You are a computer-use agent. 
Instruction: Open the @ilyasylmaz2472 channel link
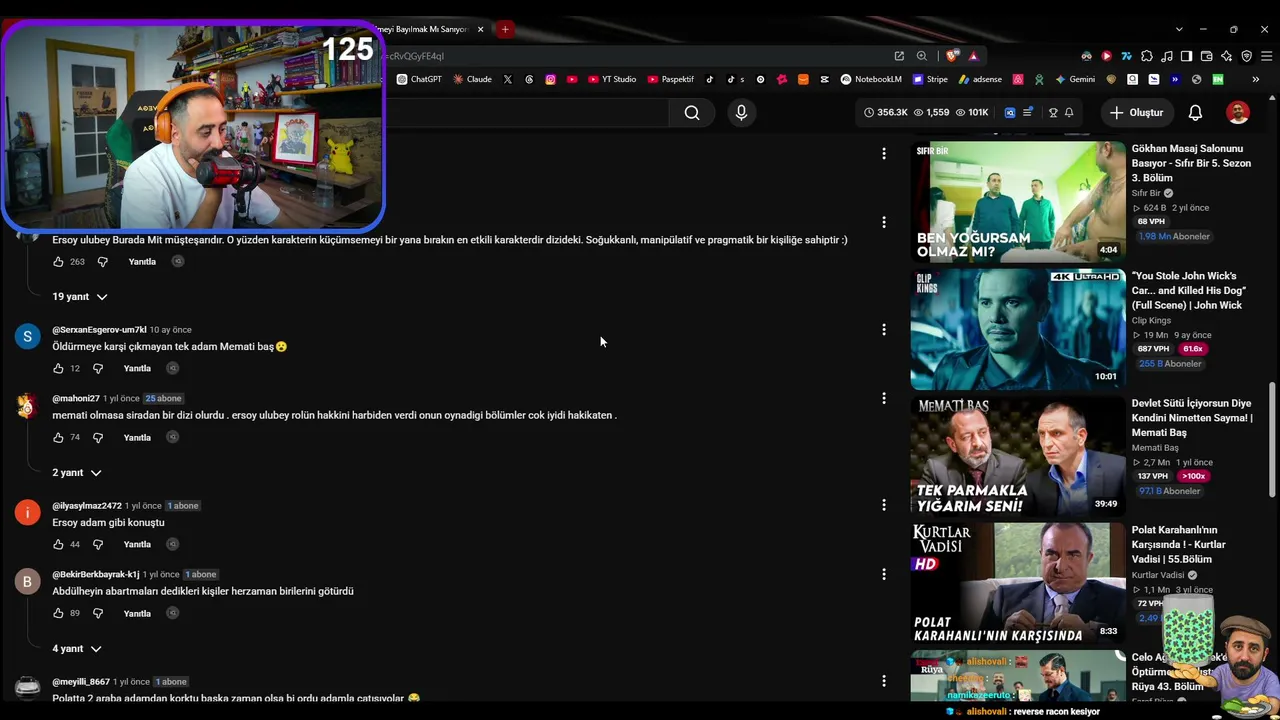point(87,506)
